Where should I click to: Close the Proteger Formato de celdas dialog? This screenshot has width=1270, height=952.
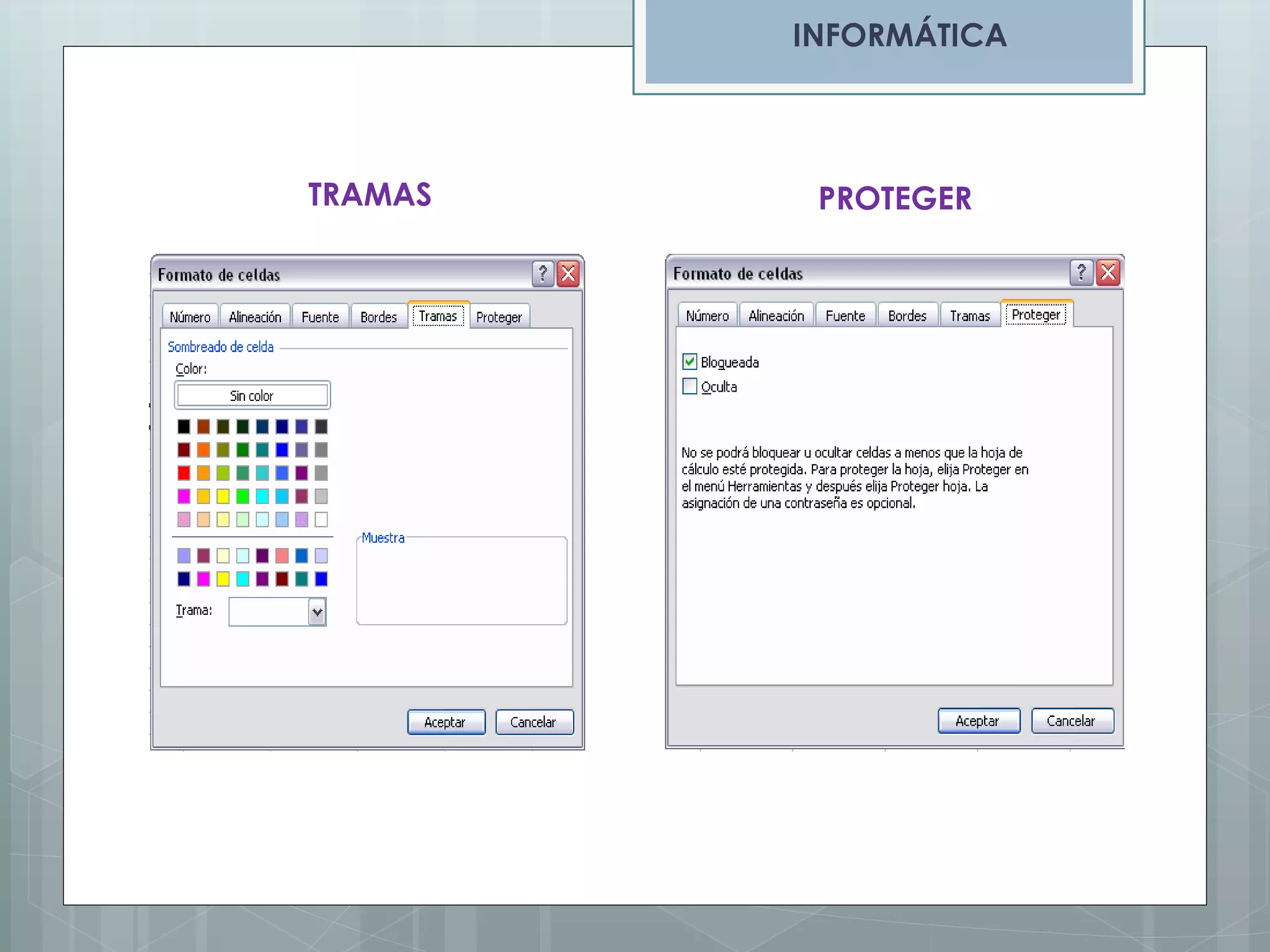click(1108, 272)
